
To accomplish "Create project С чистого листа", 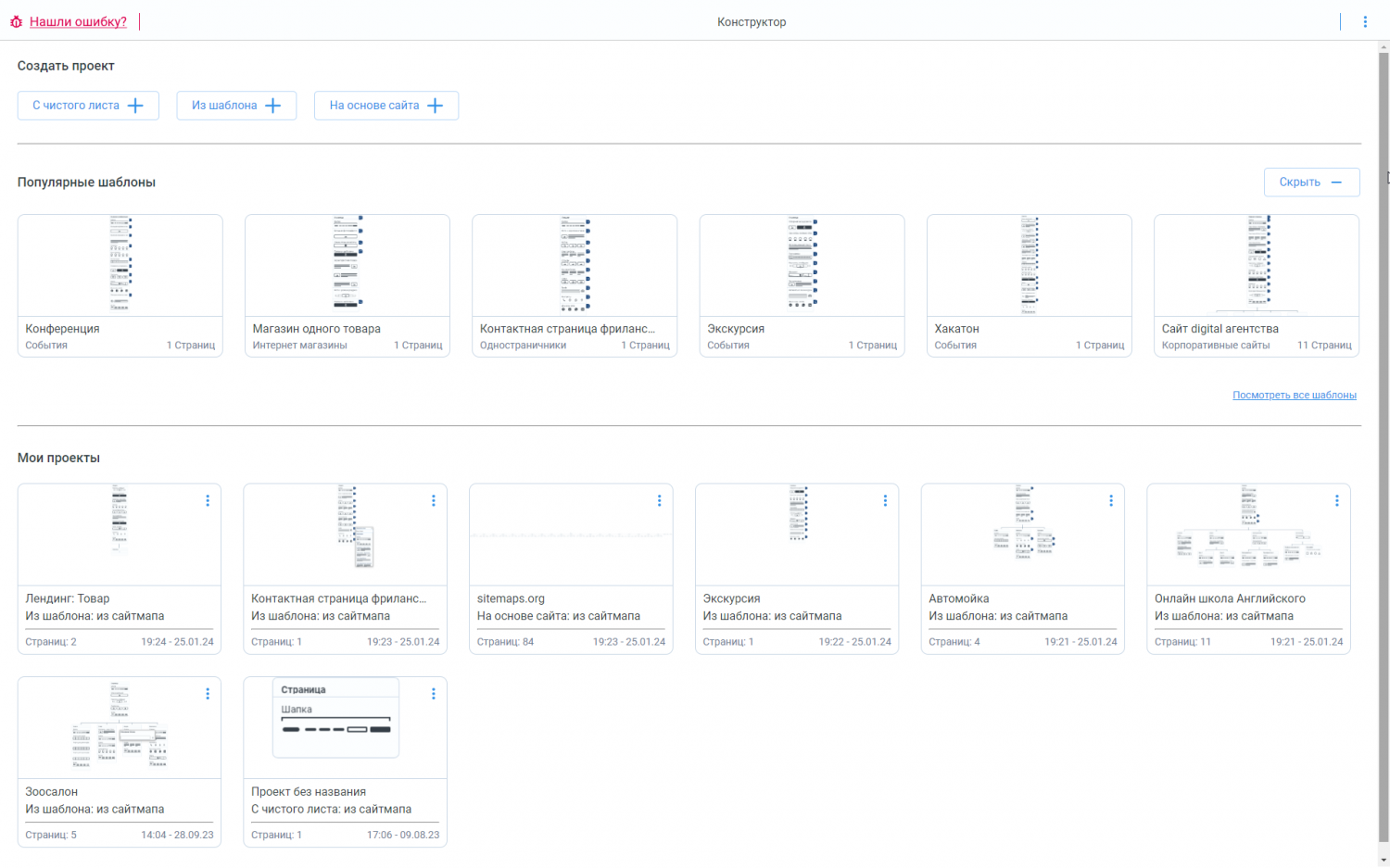I will tap(88, 106).
